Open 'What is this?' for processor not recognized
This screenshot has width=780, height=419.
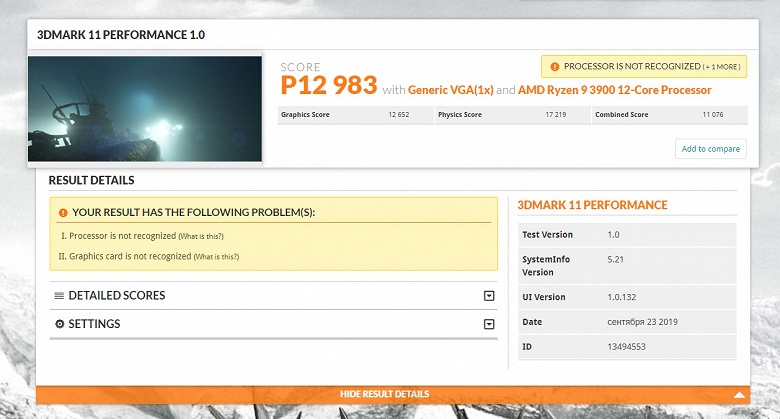click(201, 236)
